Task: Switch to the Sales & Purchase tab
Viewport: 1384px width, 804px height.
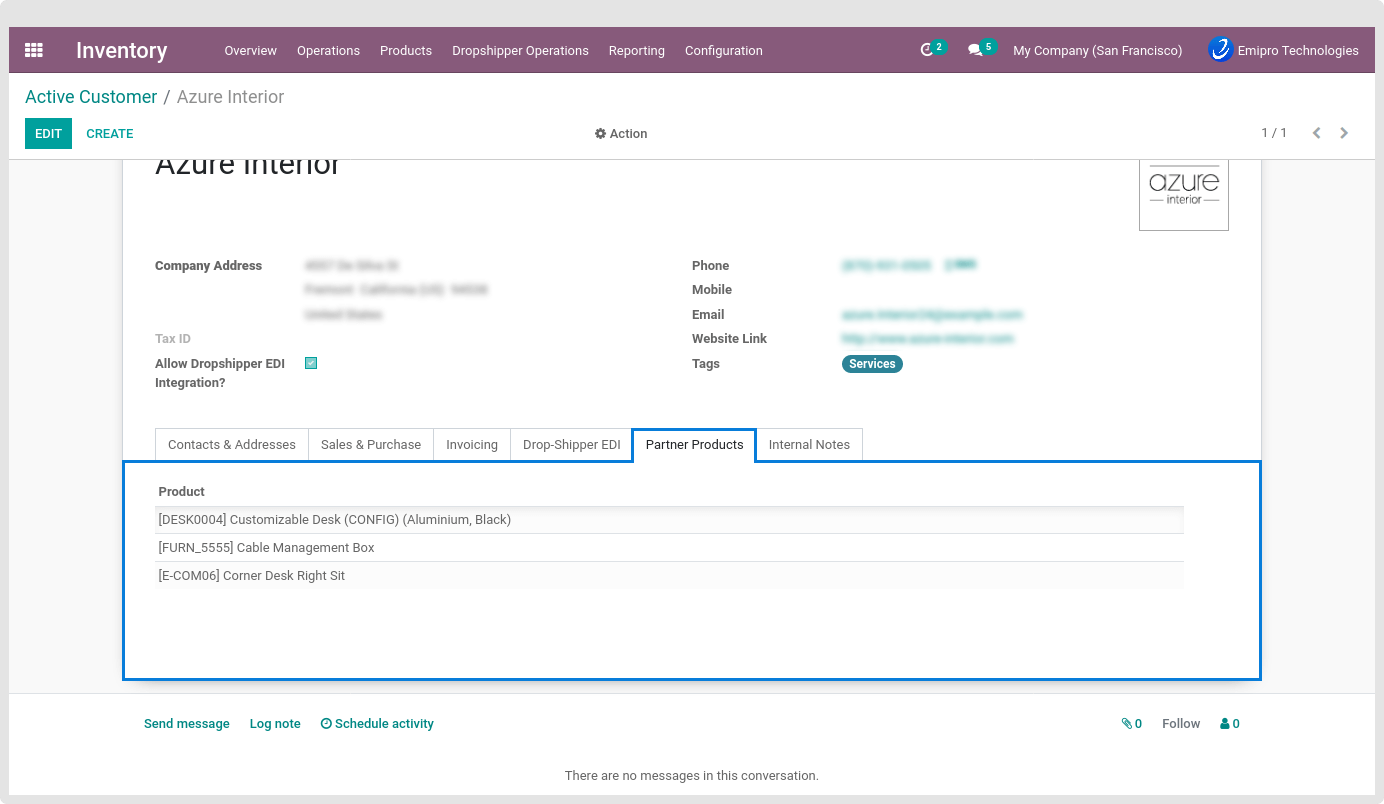Action: (370, 445)
